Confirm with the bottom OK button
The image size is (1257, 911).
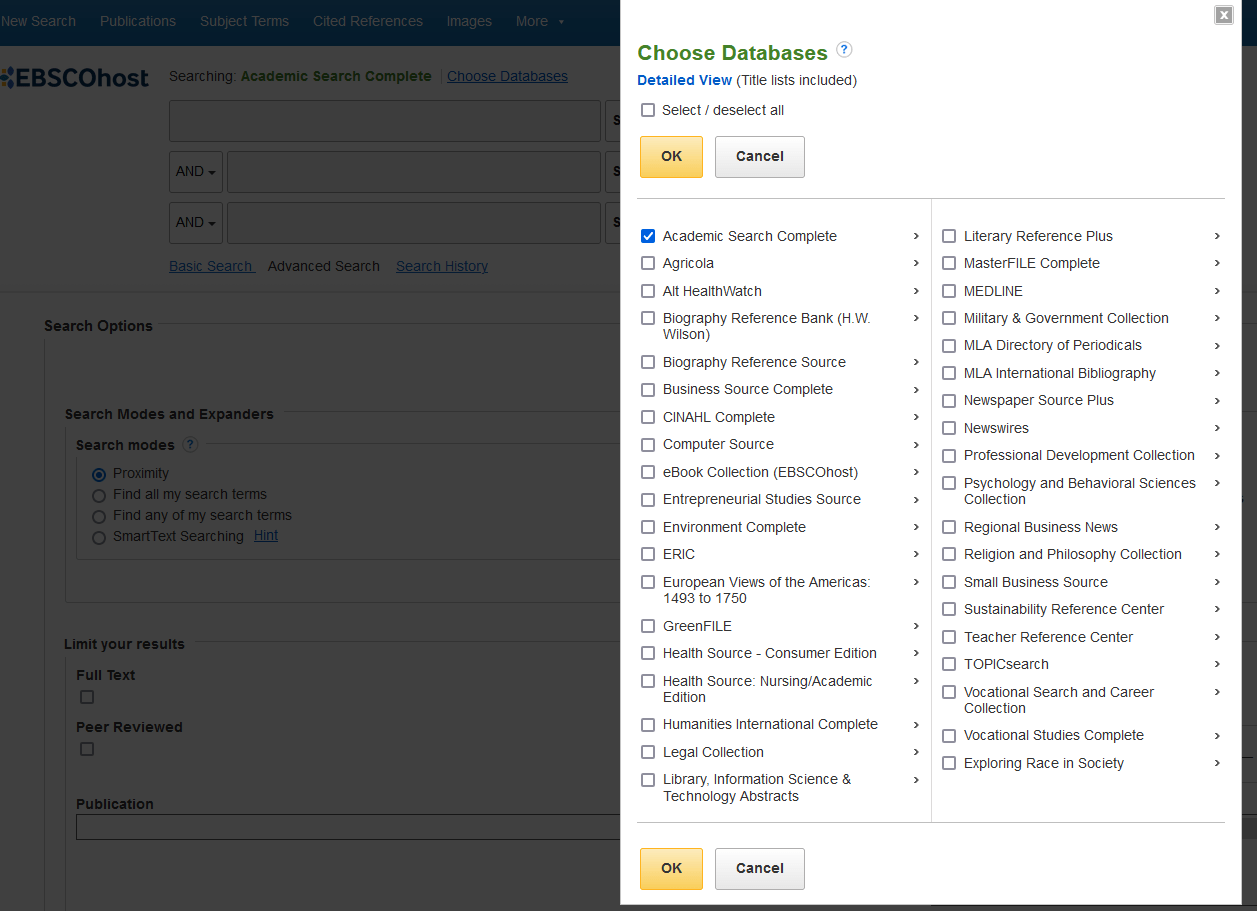(671, 869)
